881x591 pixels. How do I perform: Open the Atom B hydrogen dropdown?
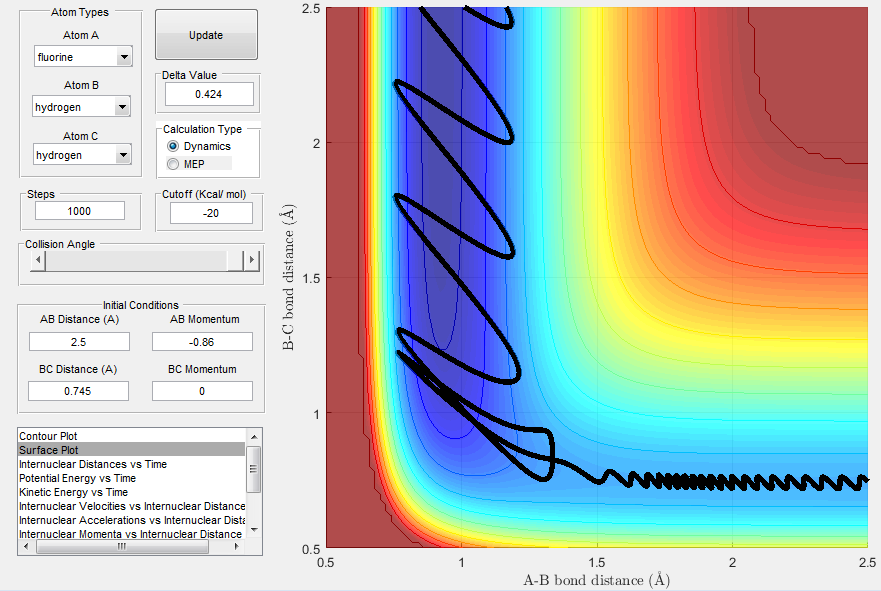(81, 107)
